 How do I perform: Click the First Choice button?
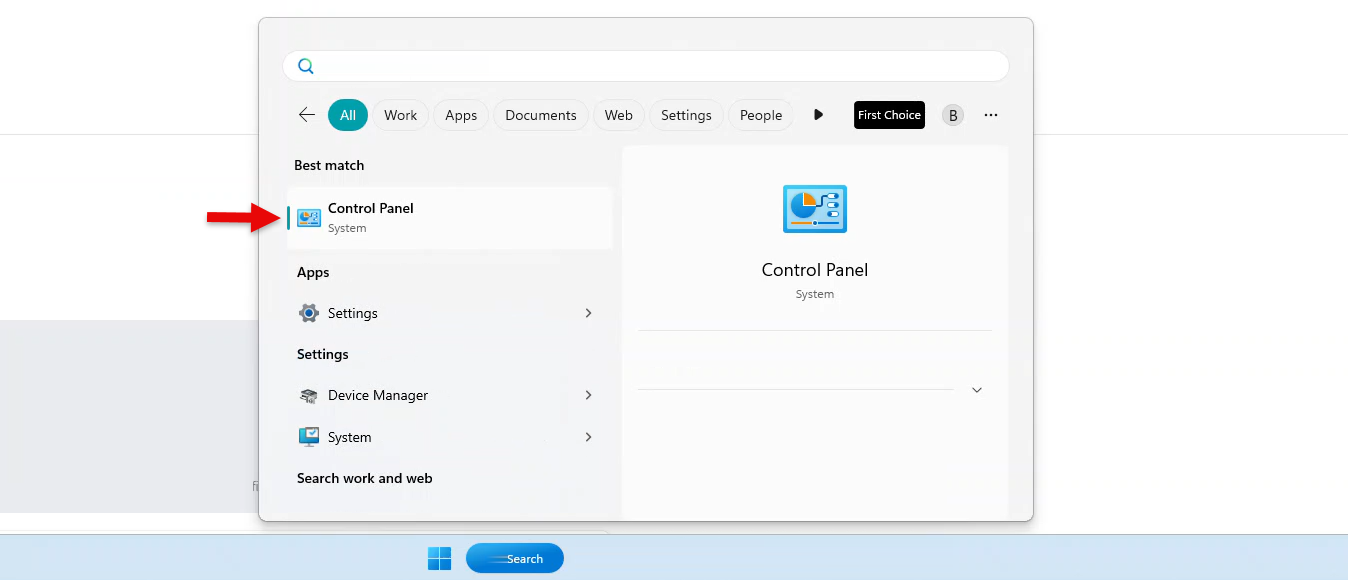point(889,115)
